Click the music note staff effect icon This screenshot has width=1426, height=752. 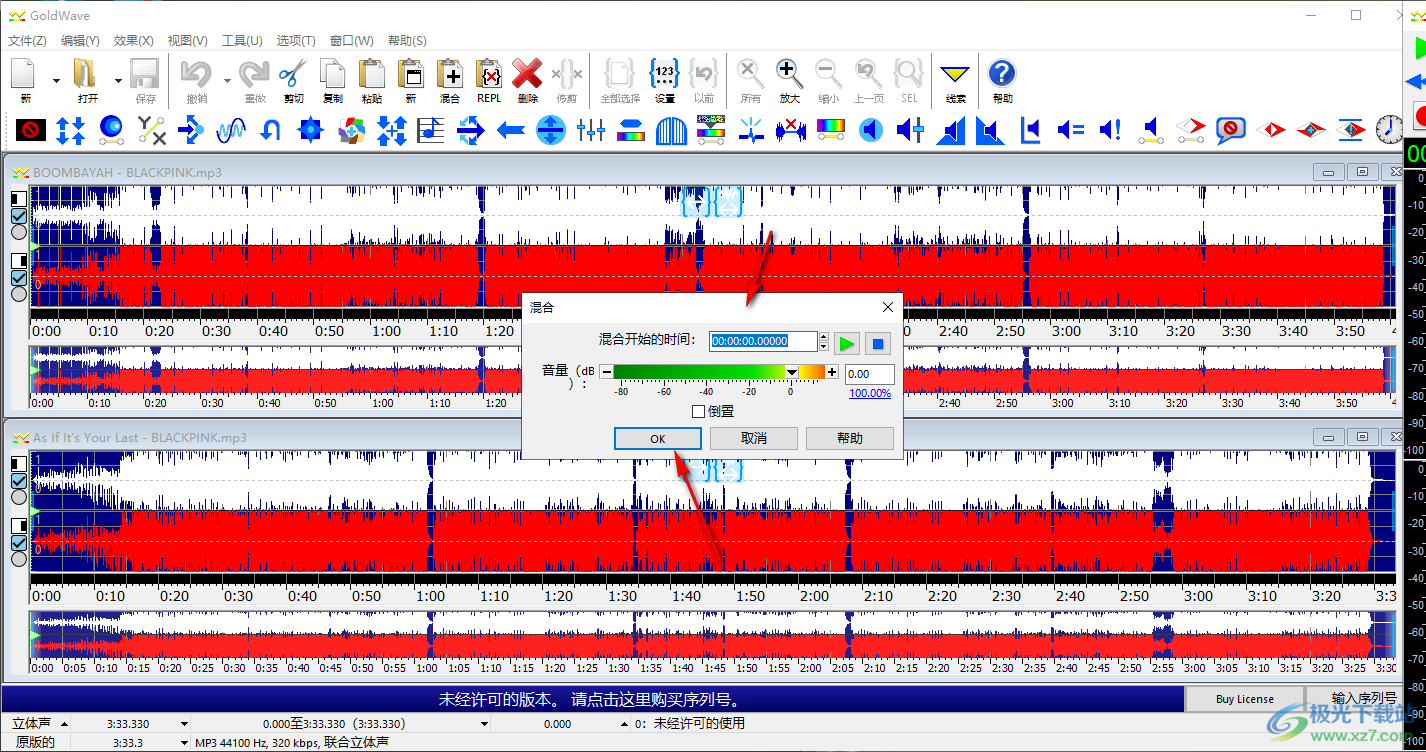431,129
